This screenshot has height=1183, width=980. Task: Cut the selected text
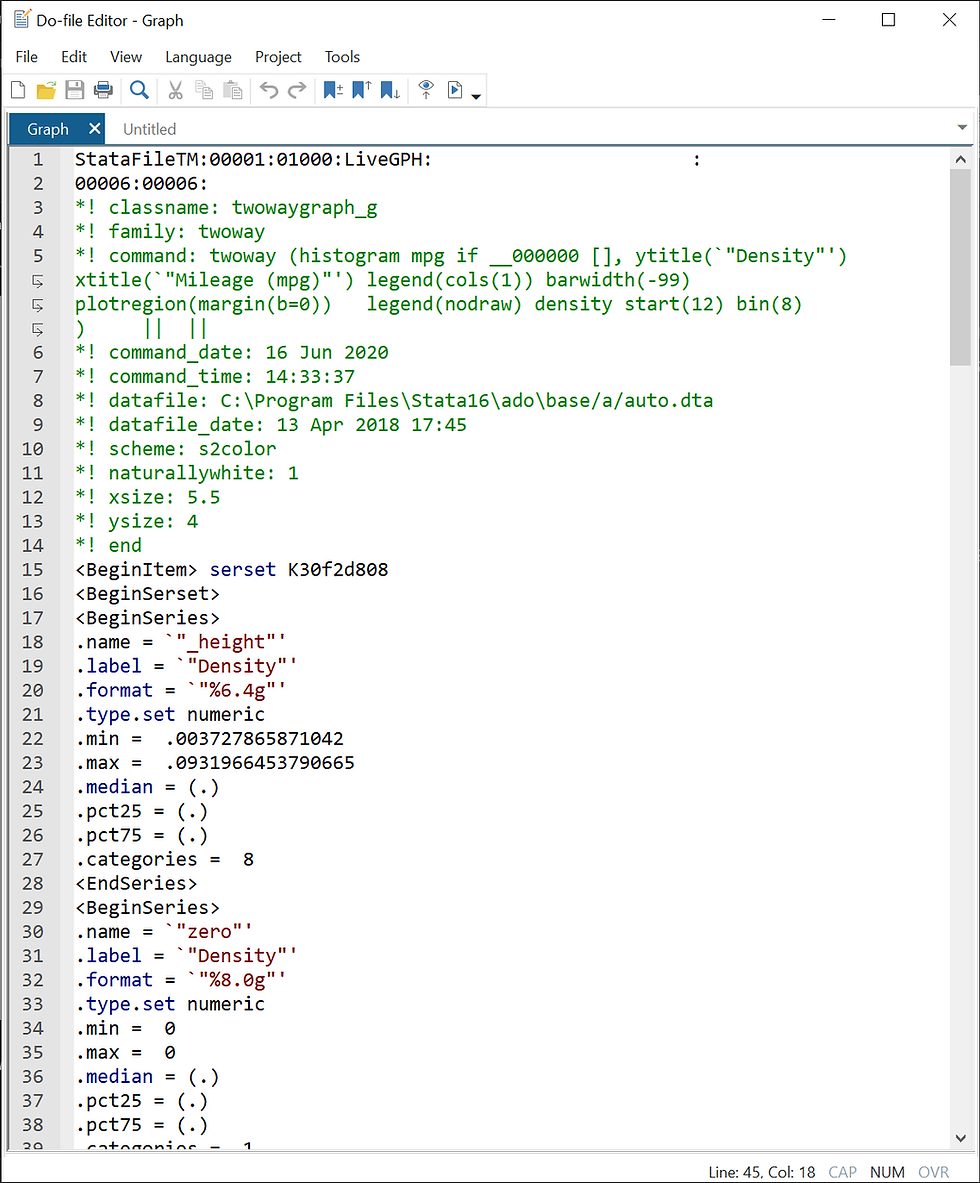coord(175,90)
